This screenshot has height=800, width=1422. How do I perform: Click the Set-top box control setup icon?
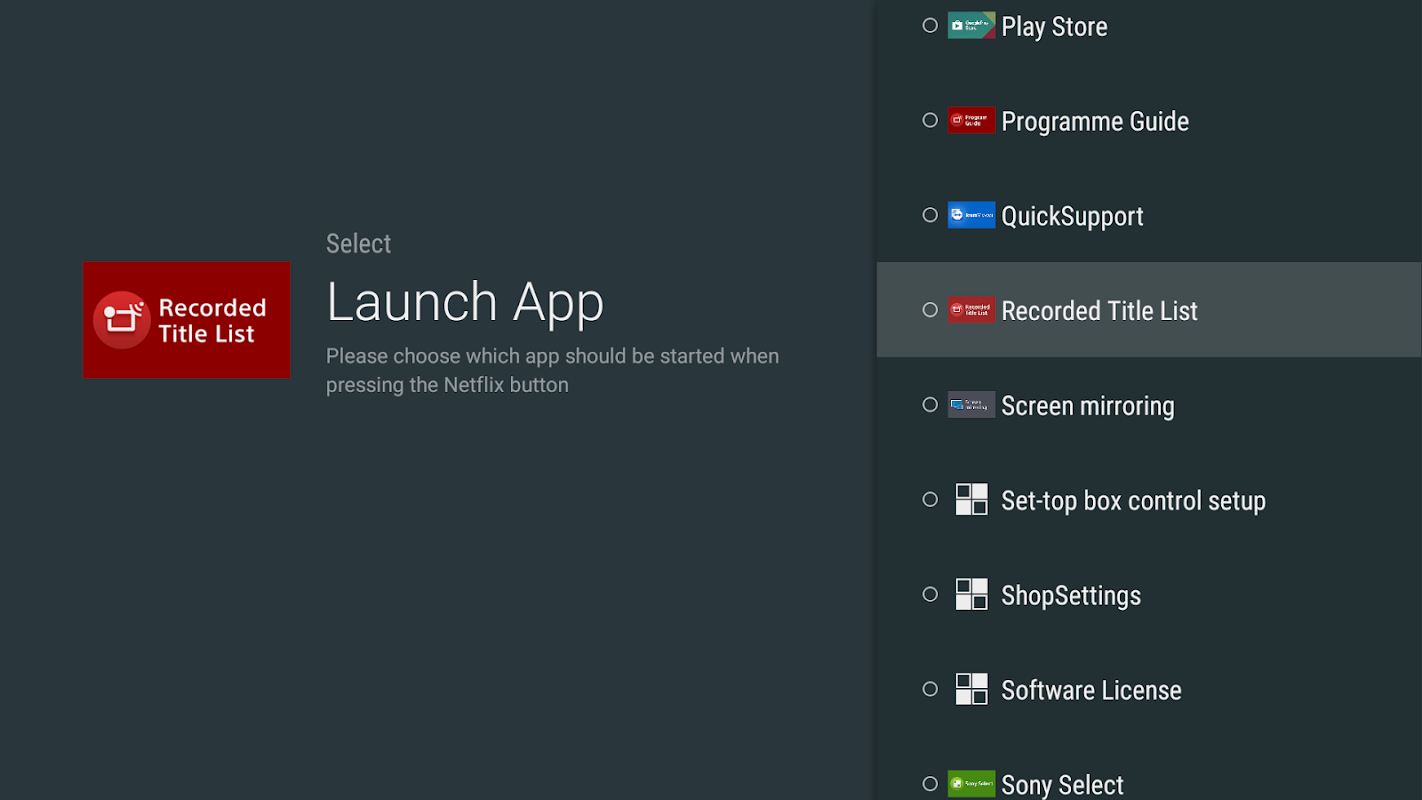point(971,499)
